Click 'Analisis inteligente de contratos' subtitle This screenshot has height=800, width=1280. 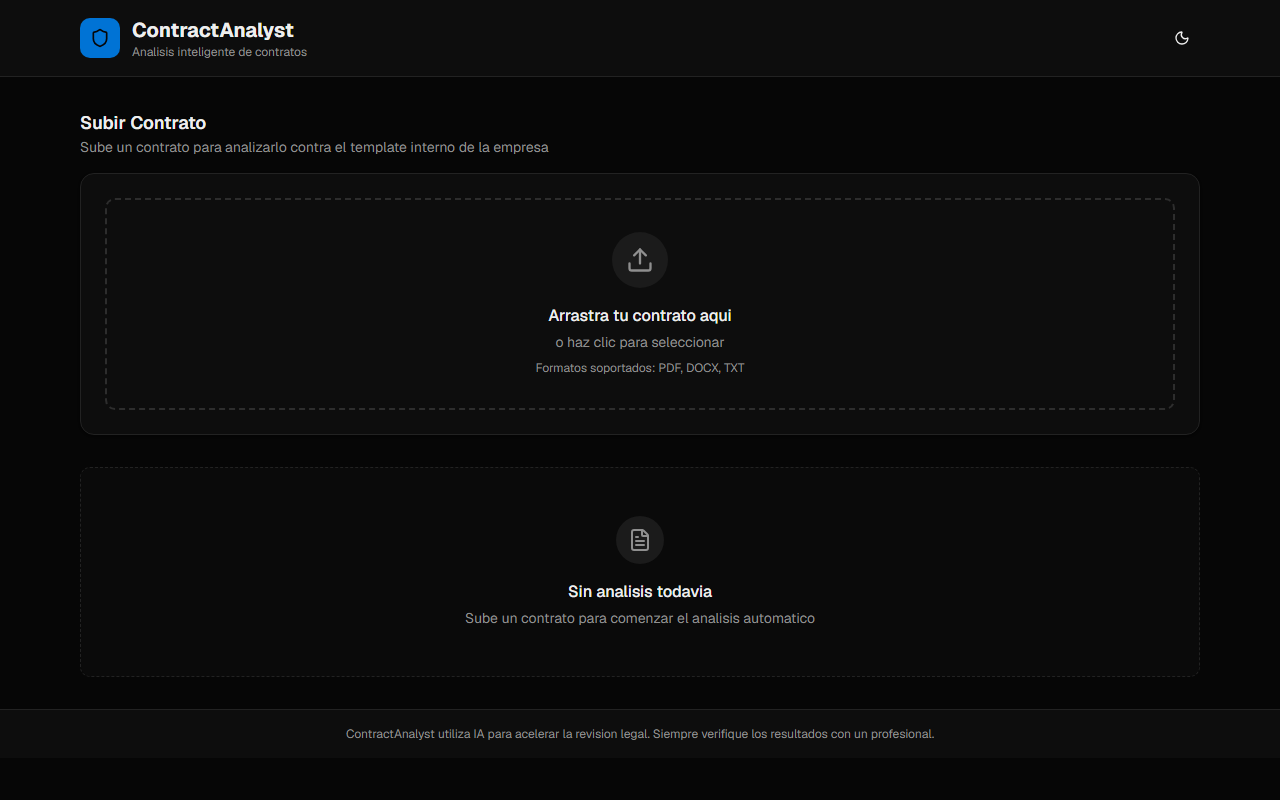(219, 52)
